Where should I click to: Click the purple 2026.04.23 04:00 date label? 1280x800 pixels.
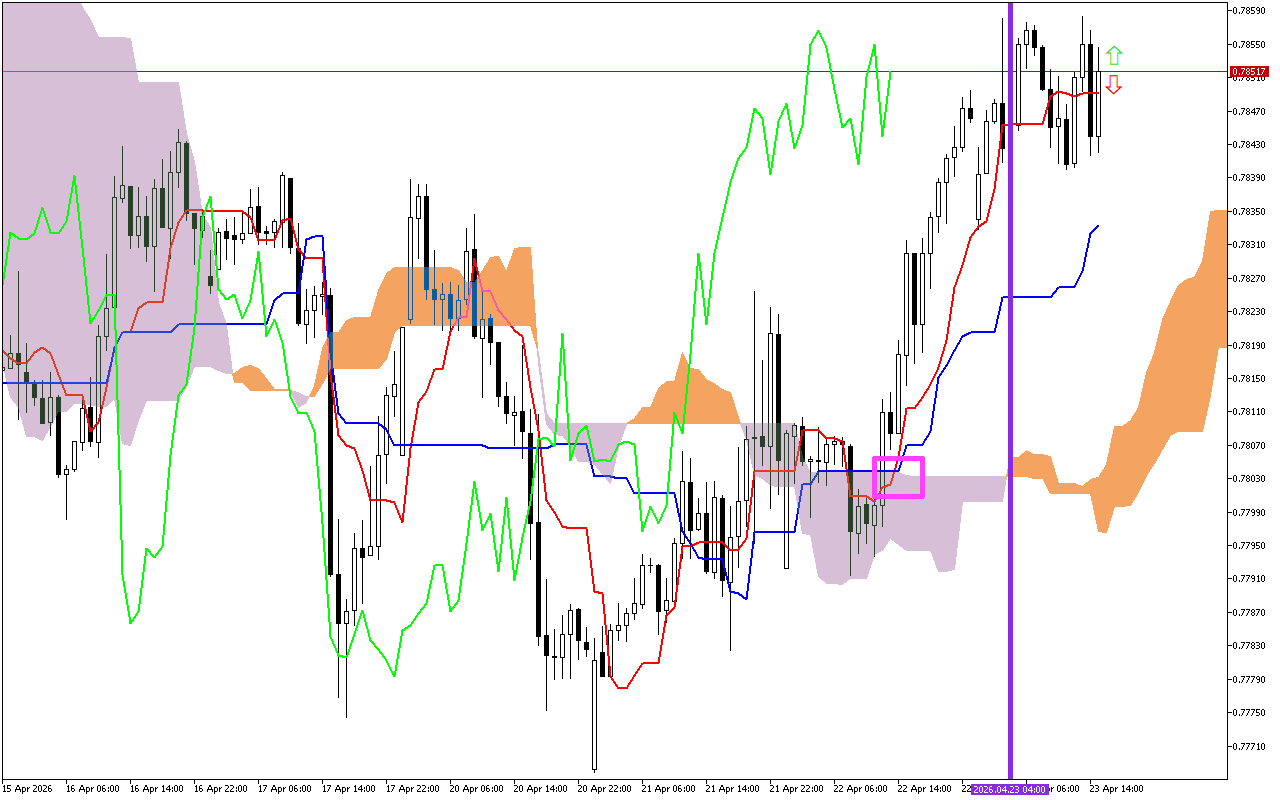pos(1008,789)
